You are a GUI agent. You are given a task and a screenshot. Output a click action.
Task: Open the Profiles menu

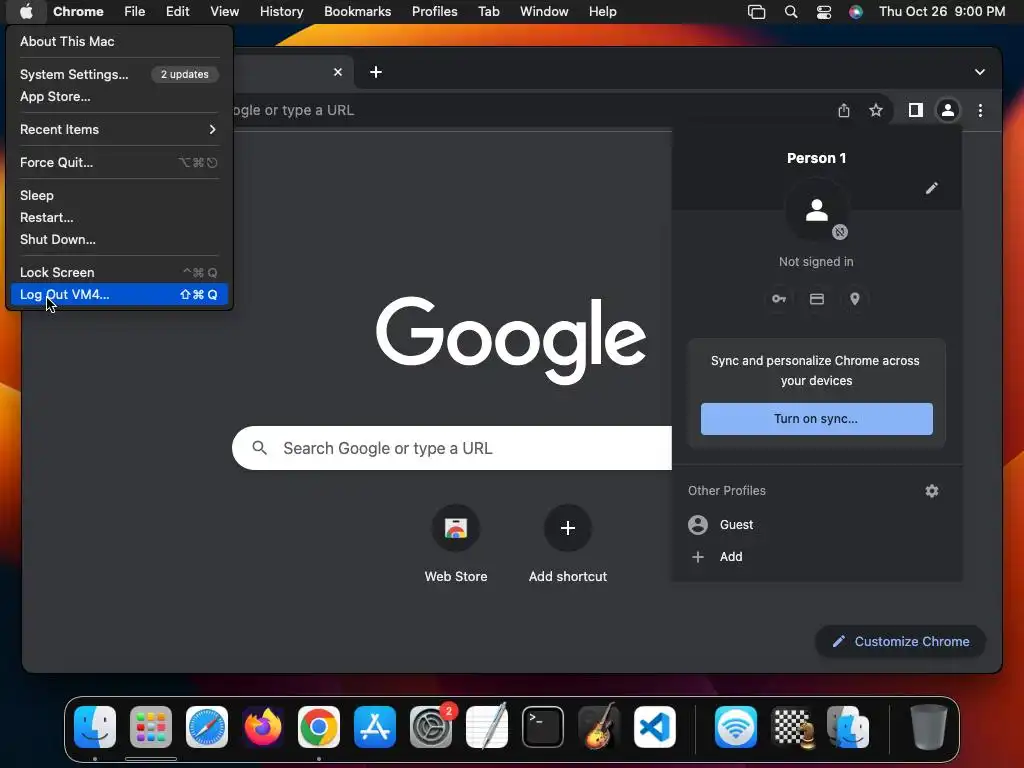point(434,12)
